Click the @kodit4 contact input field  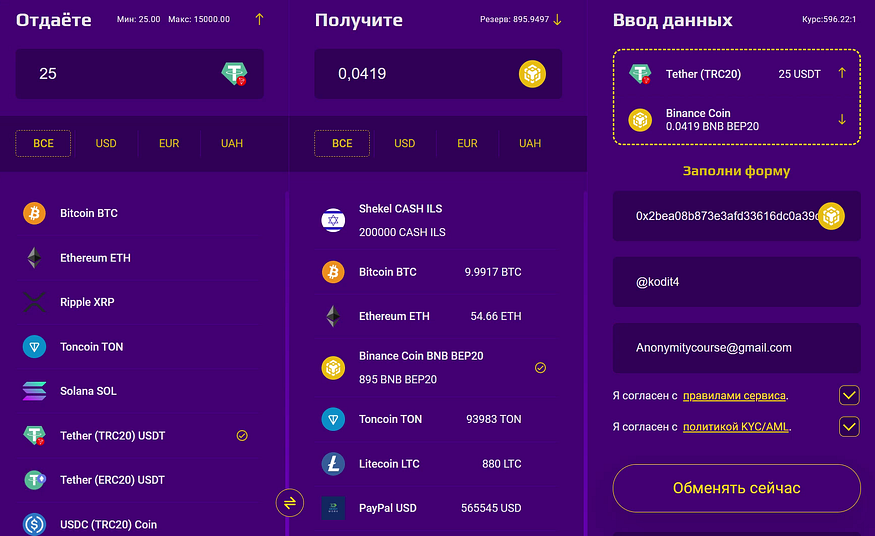pyautogui.click(x=737, y=282)
